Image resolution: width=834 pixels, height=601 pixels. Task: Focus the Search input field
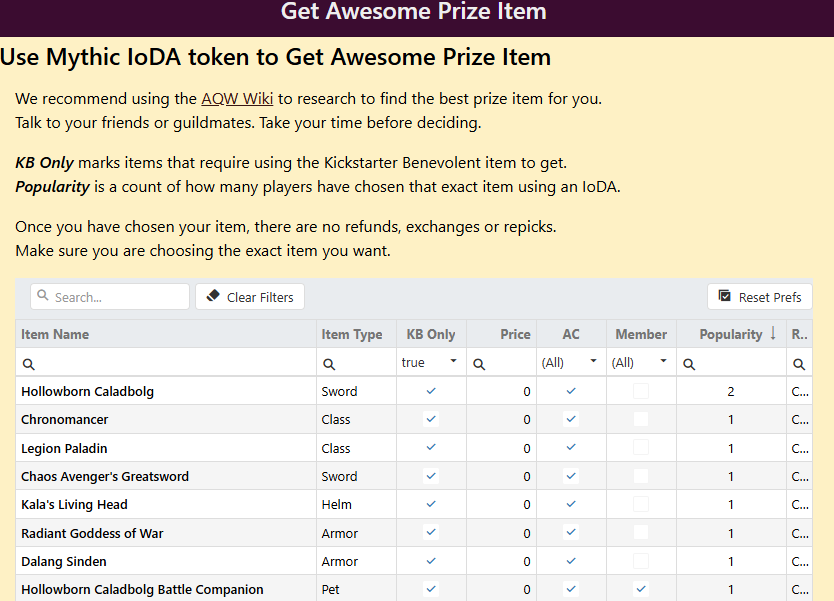(x=110, y=296)
